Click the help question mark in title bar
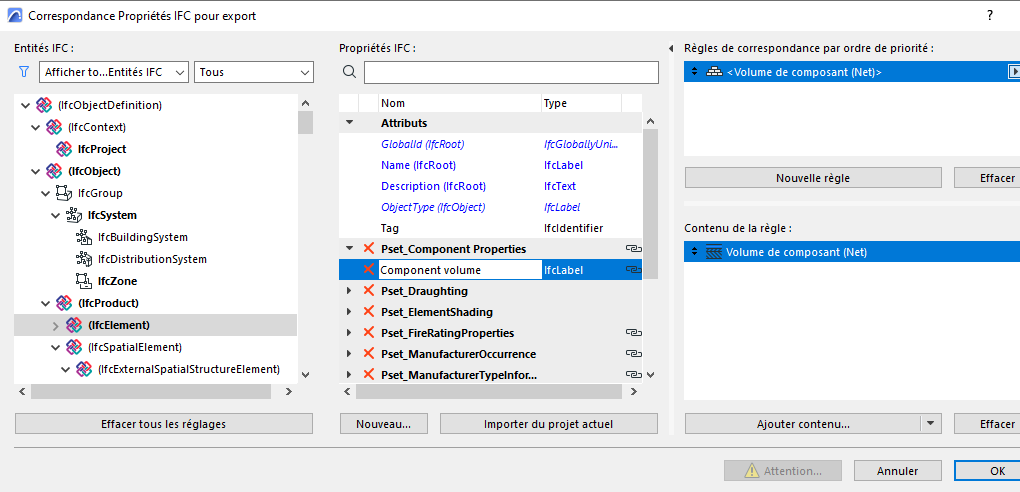The height and width of the screenshot is (492, 1020). click(x=990, y=15)
